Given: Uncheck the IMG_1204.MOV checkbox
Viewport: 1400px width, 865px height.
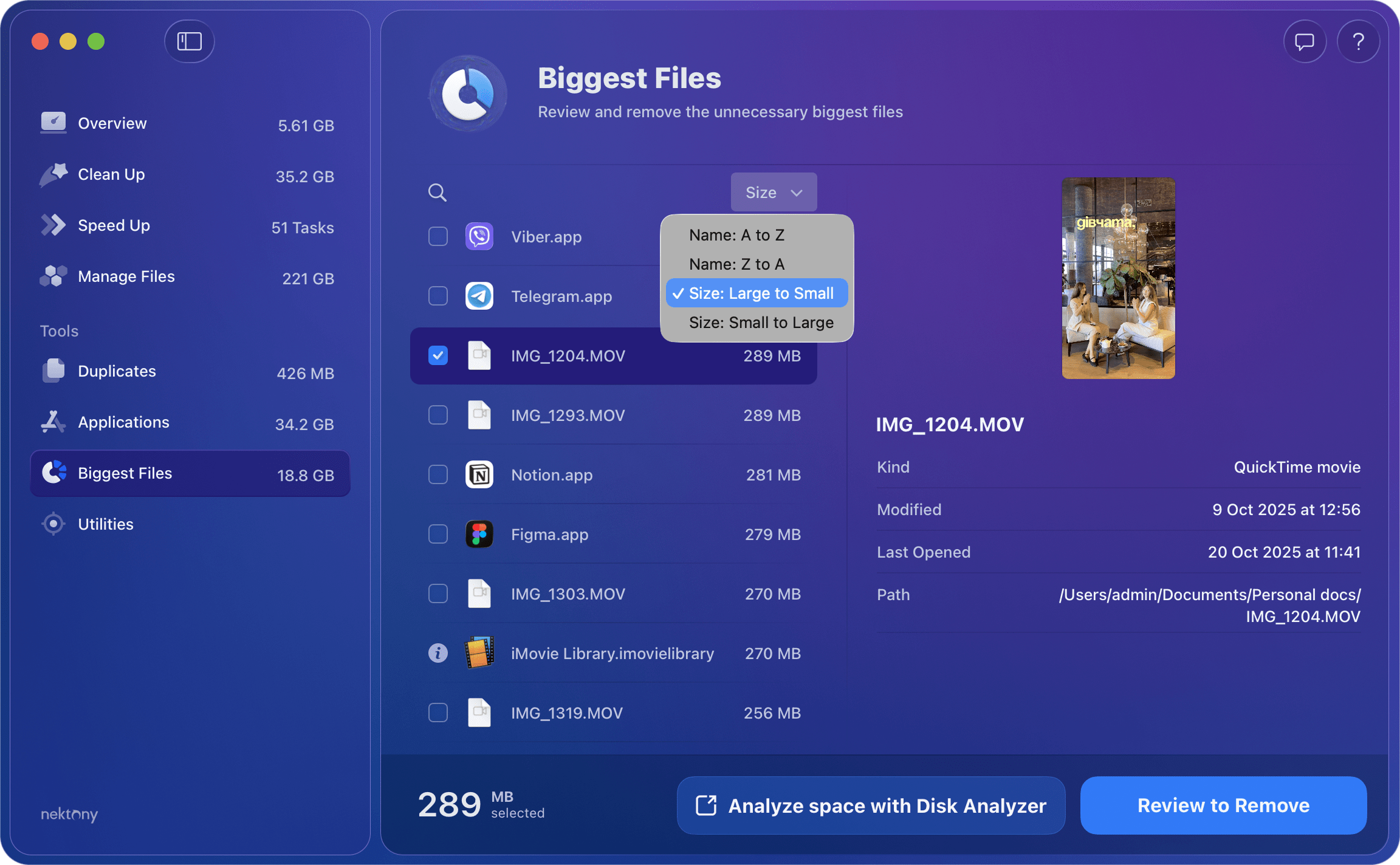Looking at the screenshot, I should [x=437, y=355].
